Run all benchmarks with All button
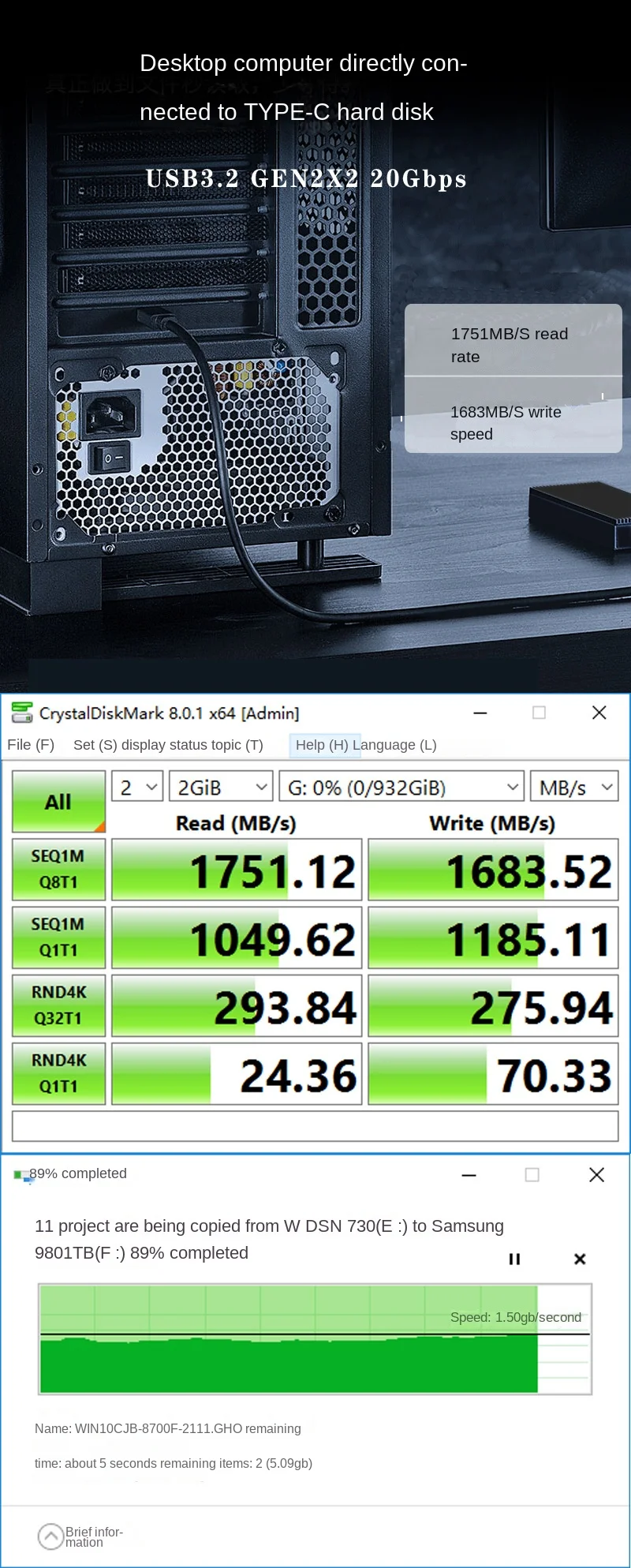 point(58,802)
